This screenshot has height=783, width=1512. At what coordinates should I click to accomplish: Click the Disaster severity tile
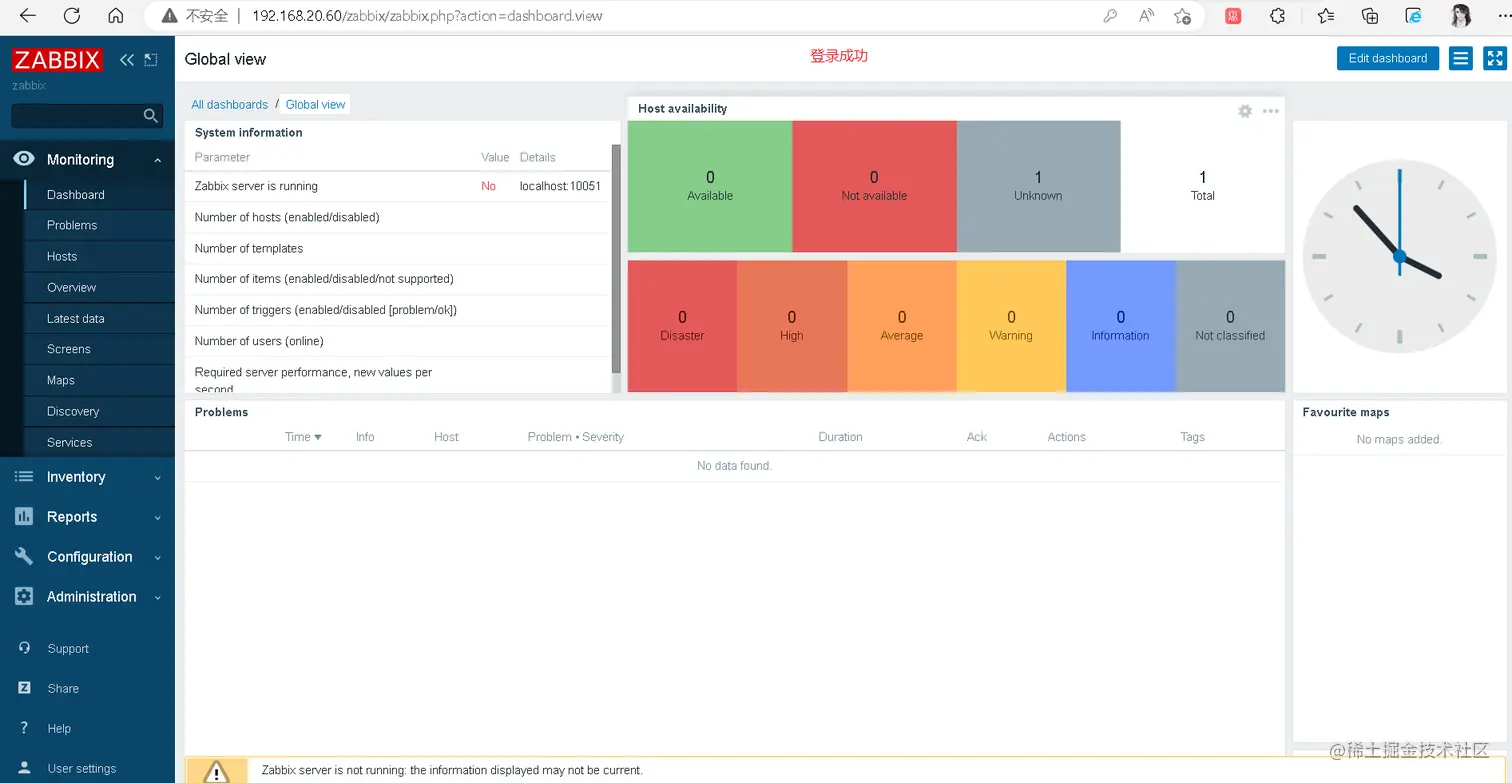coord(682,326)
